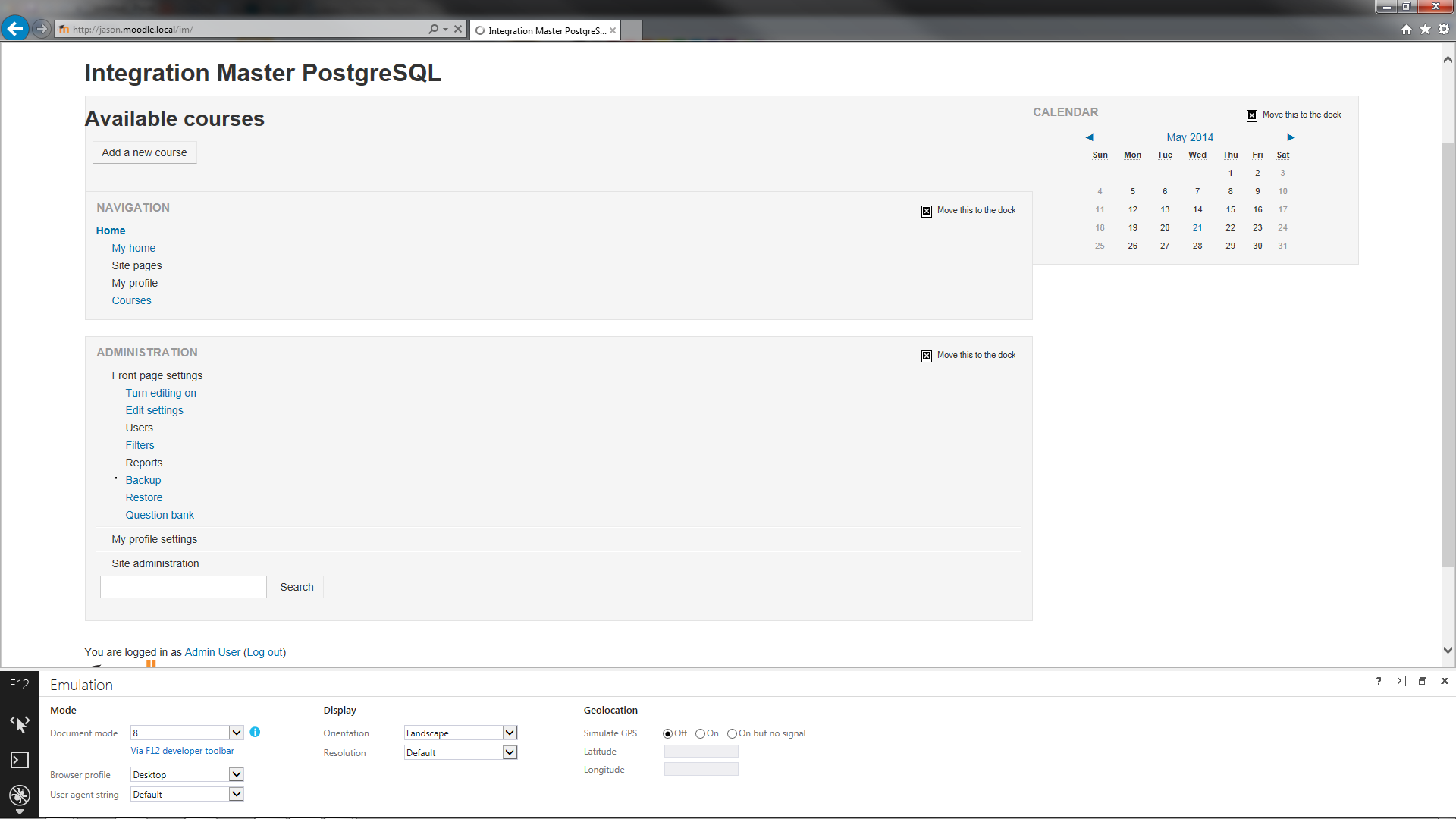Click Via F12 developer toolbar link
Image resolution: width=1456 pixels, height=819 pixels.
coord(182,751)
